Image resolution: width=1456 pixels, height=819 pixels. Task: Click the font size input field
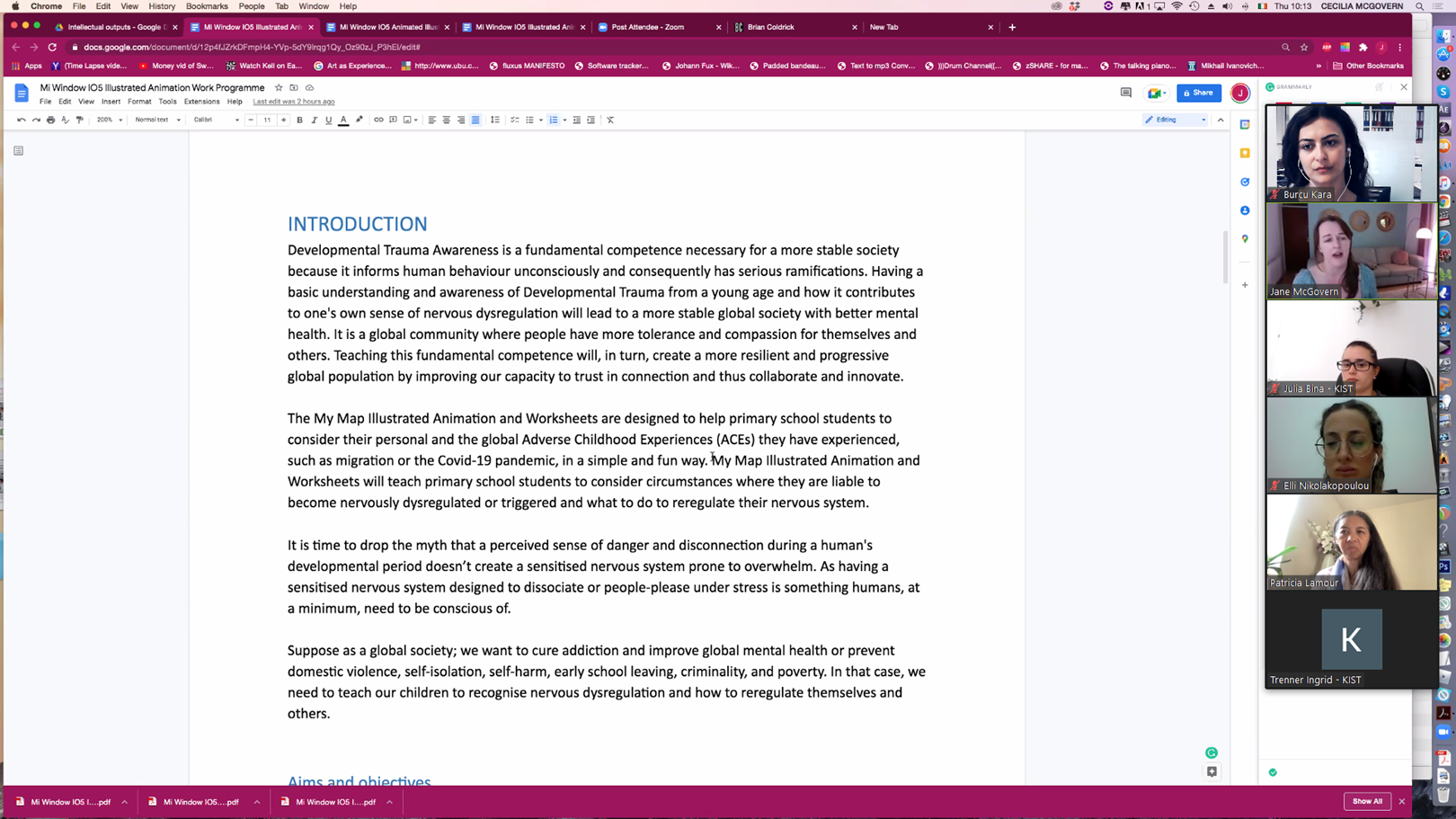click(x=267, y=120)
